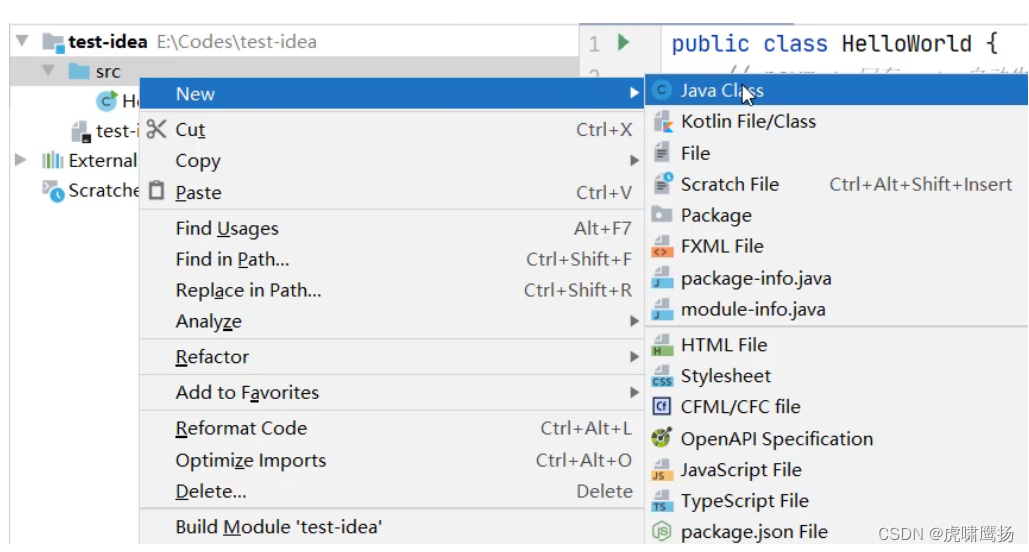Select Find in Path menu entry

point(391,259)
